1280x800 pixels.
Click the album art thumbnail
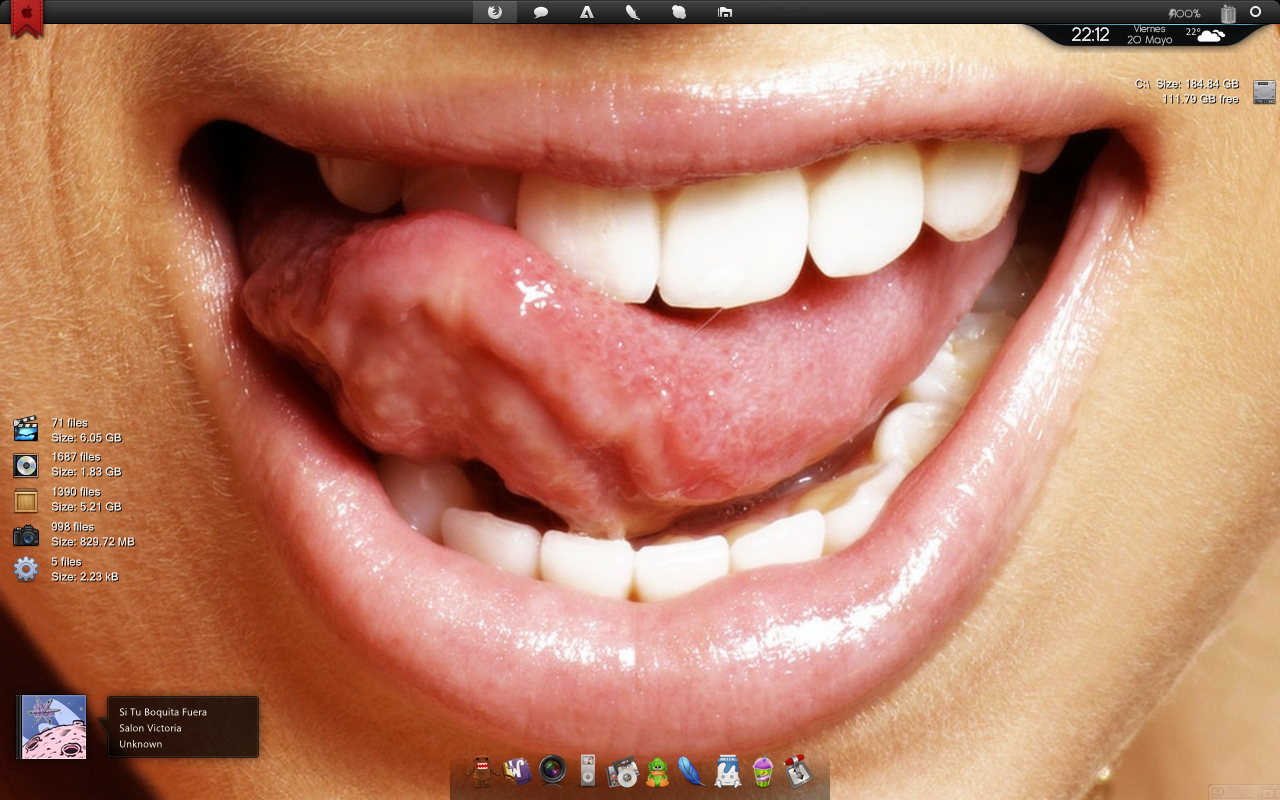(x=53, y=727)
